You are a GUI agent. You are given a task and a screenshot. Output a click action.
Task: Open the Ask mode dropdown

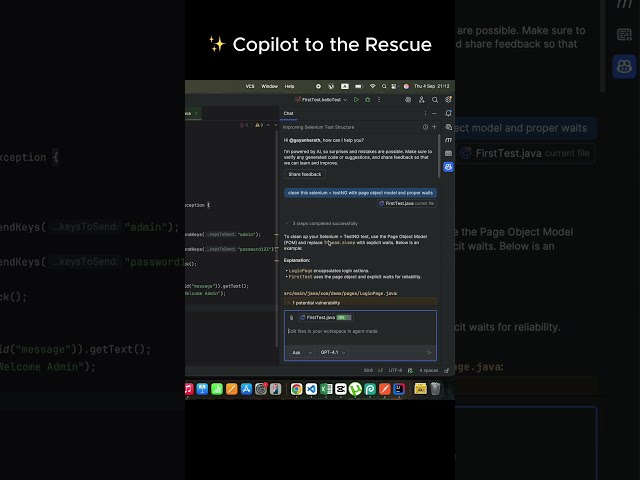point(301,353)
